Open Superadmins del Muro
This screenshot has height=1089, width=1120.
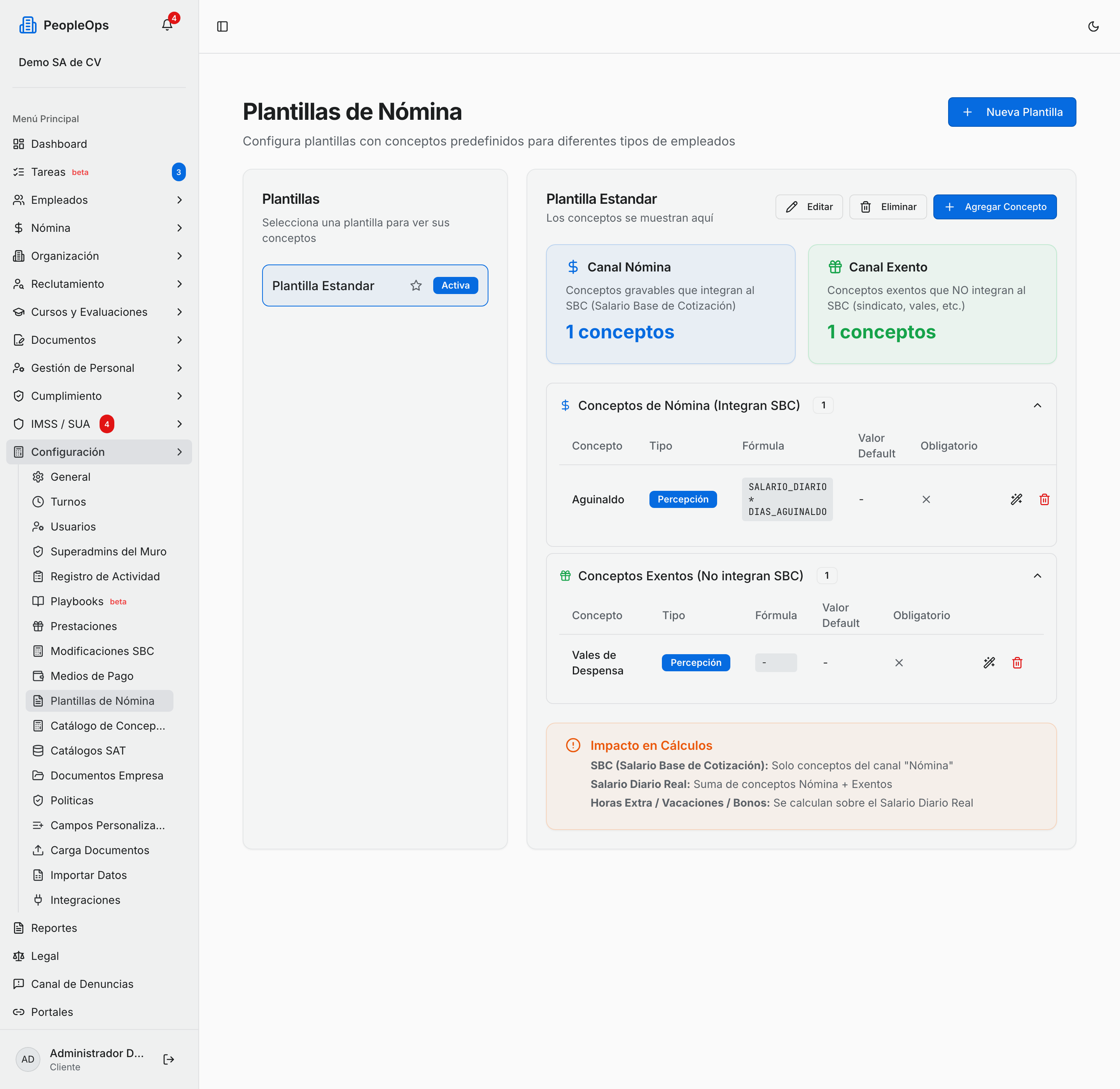(x=100, y=552)
